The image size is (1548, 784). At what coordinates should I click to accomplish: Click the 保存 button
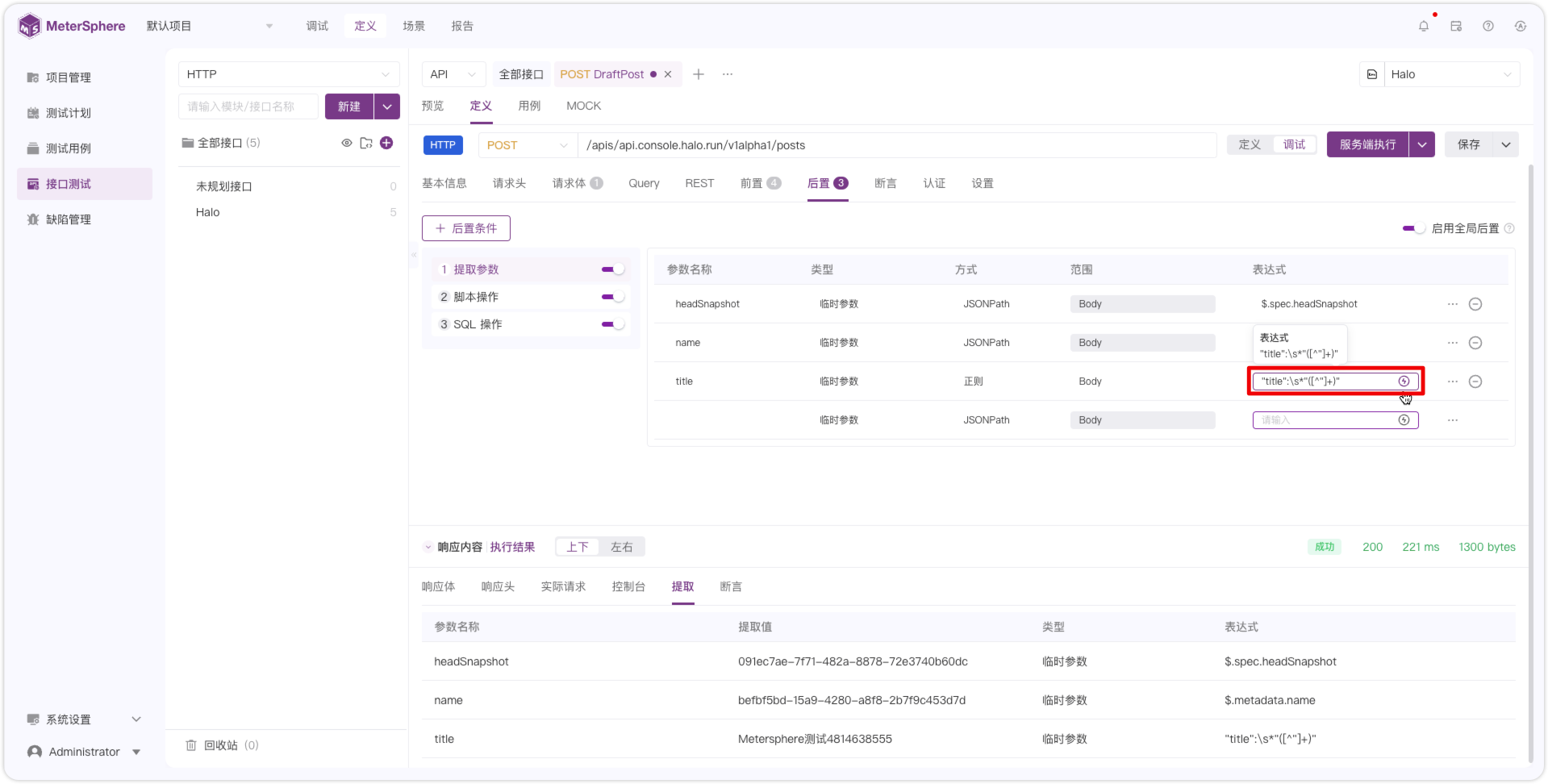[1469, 144]
